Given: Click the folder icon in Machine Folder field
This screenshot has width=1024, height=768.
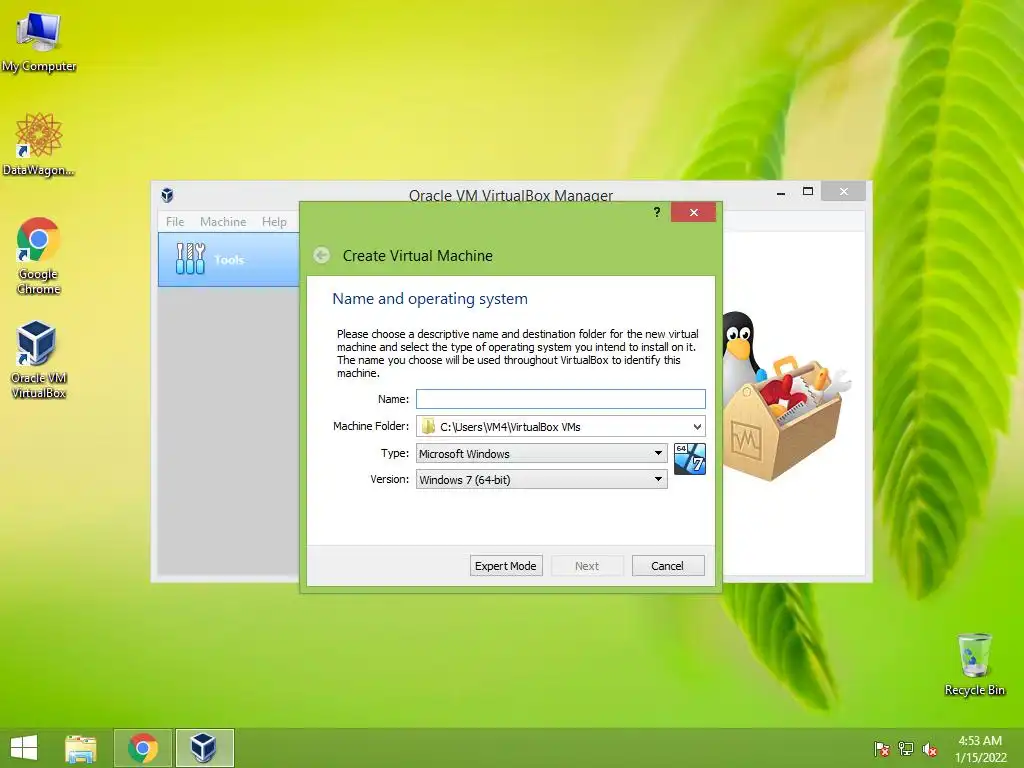Looking at the screenshot, I should coord(428,426).
